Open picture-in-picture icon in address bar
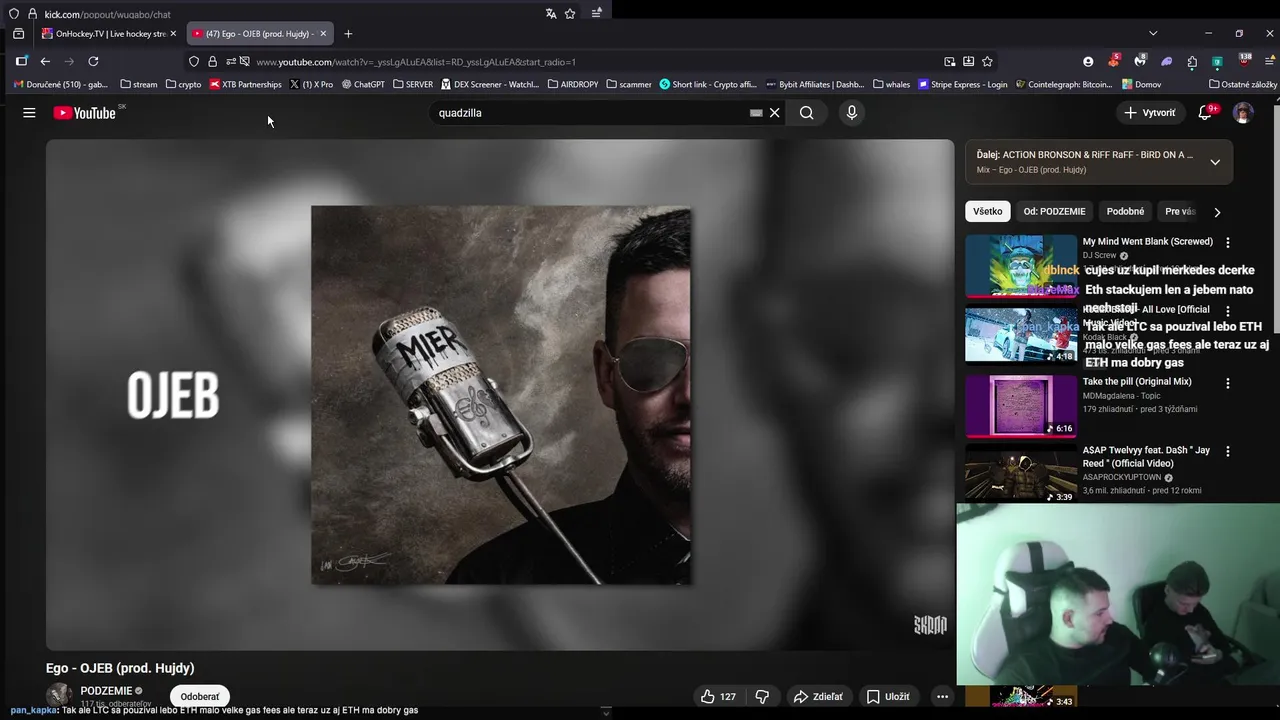1280x720 pixels. [949, 62]
